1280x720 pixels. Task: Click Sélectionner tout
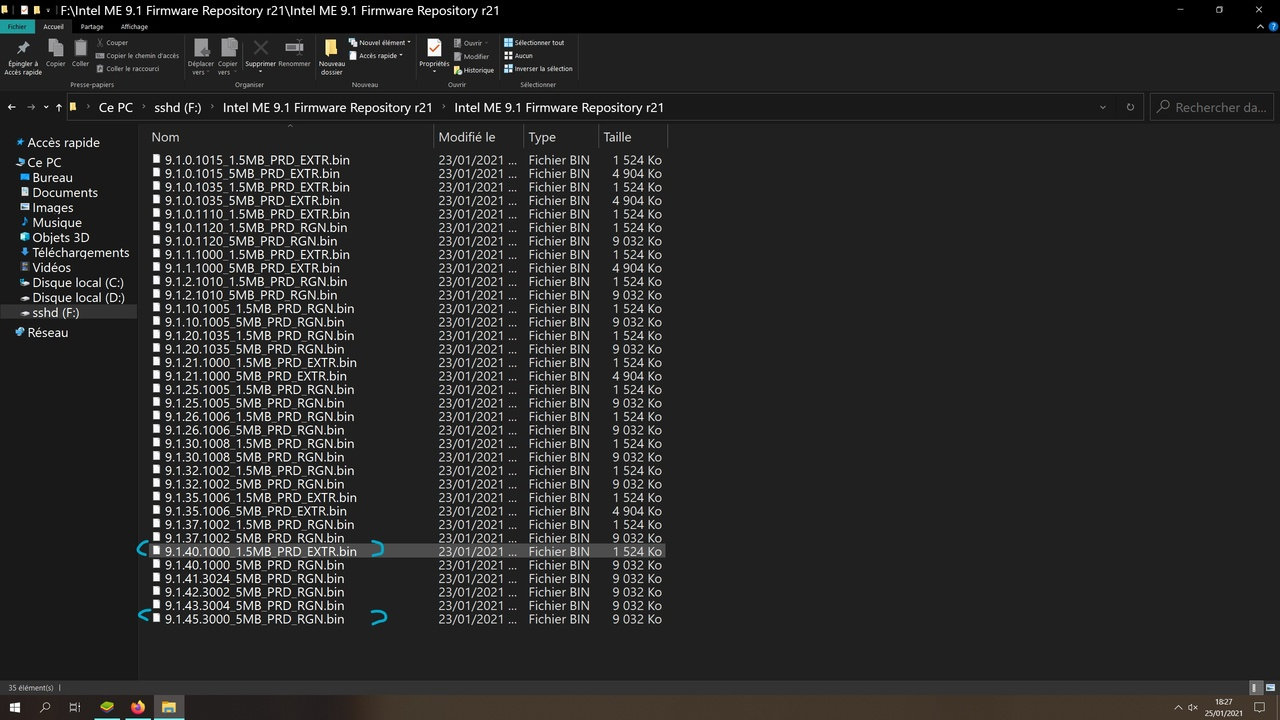tap(534, 43)
